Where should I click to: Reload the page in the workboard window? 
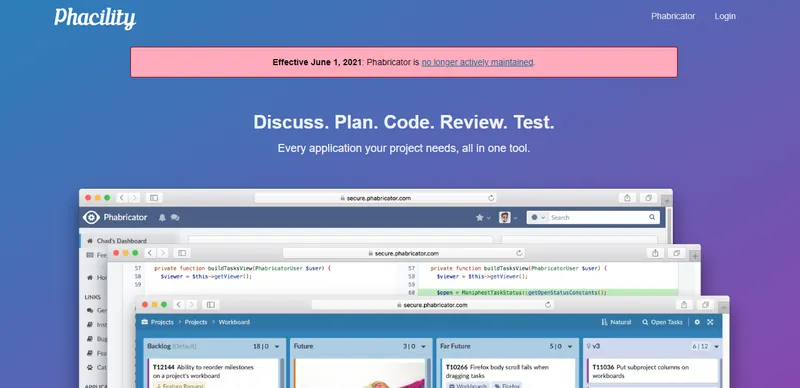548,305
